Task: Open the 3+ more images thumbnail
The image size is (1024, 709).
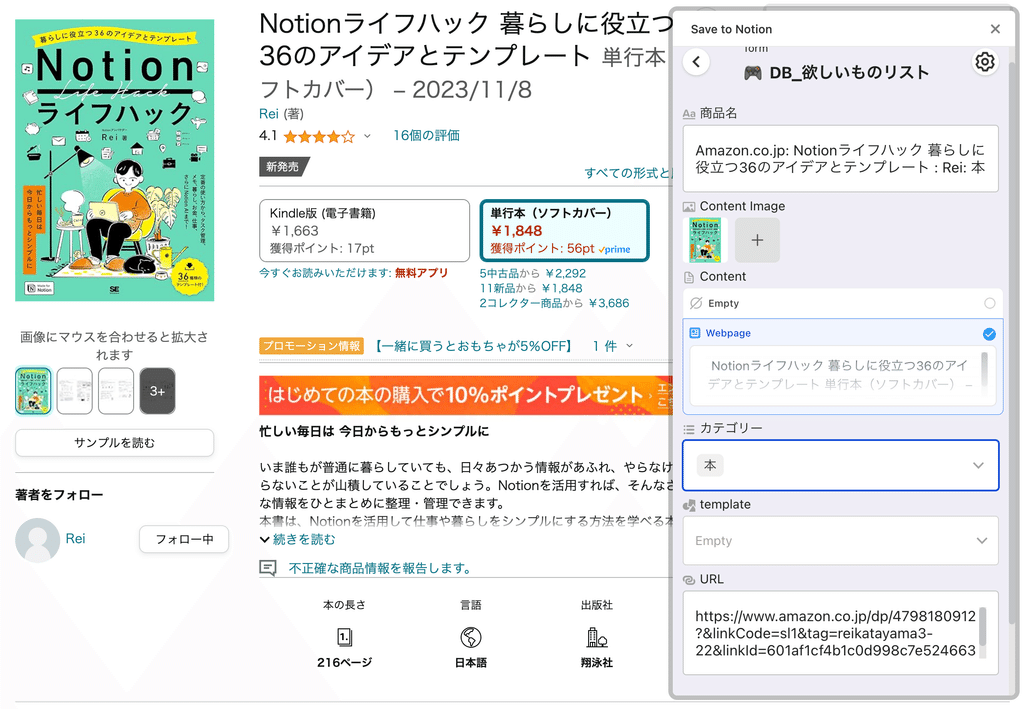Action: 157,390
